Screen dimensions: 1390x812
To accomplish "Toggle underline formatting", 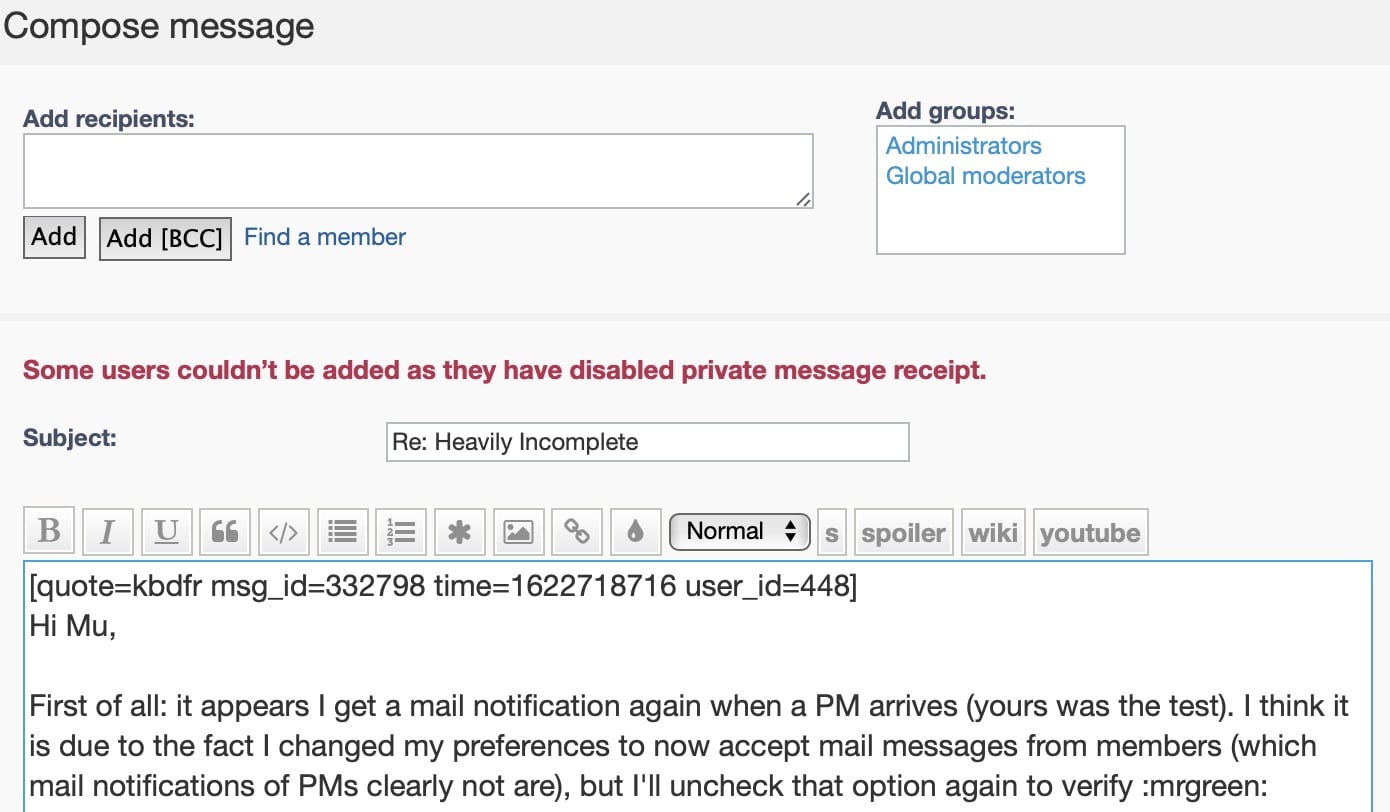I will [166, 531].
